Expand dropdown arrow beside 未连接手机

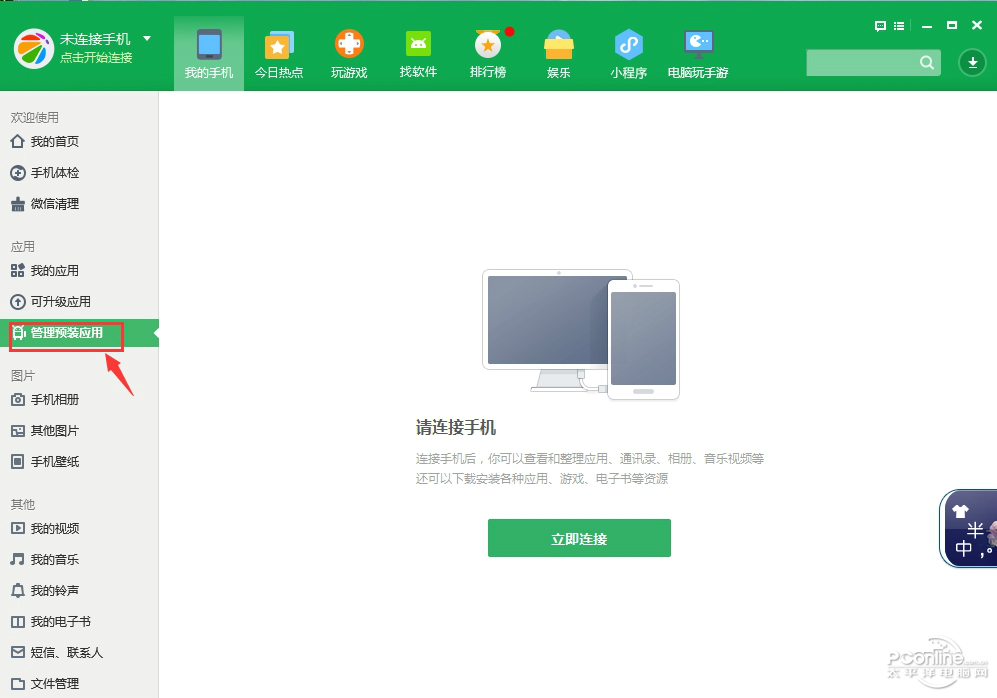point(147,39)
